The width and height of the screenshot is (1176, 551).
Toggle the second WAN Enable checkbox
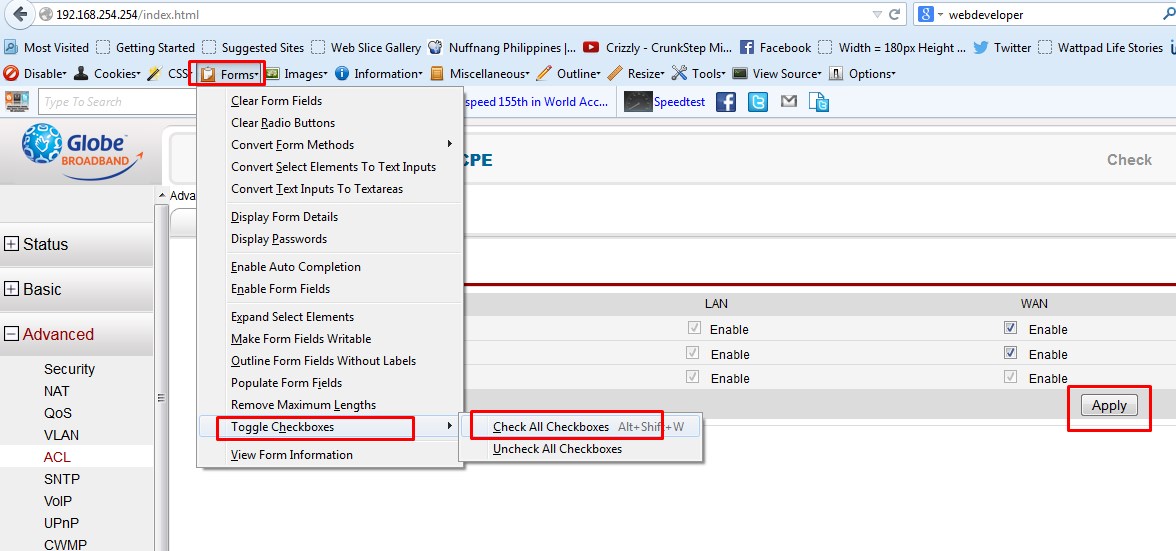1010,353
